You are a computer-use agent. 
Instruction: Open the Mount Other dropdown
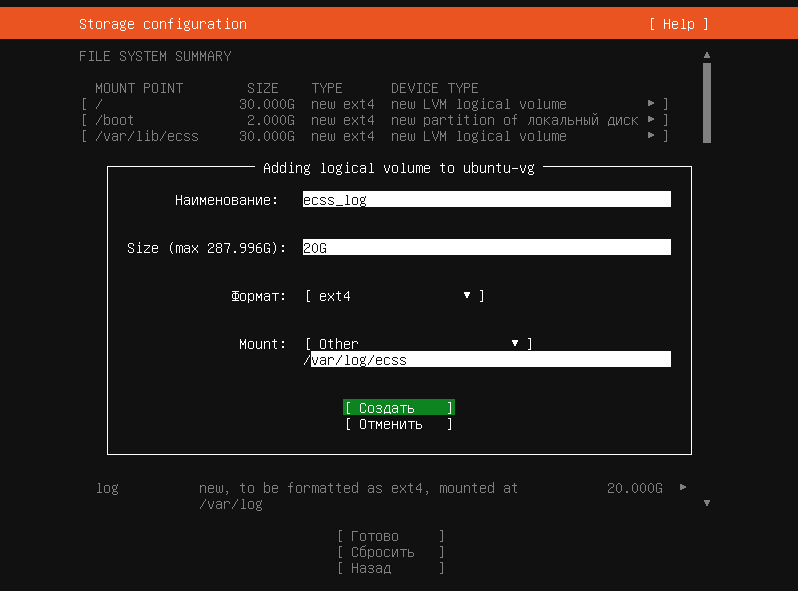click(x=418, y=344)
